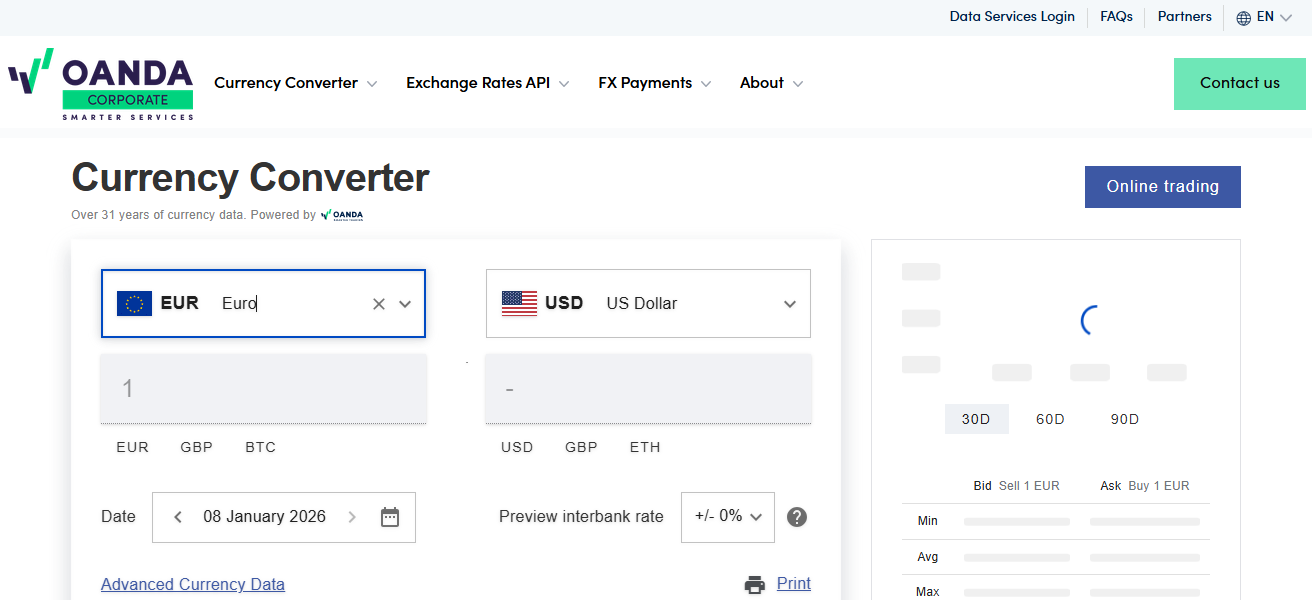Select the 30D chart period
This screenshot has width=1312, height=600.
click(x=976, y=419)
